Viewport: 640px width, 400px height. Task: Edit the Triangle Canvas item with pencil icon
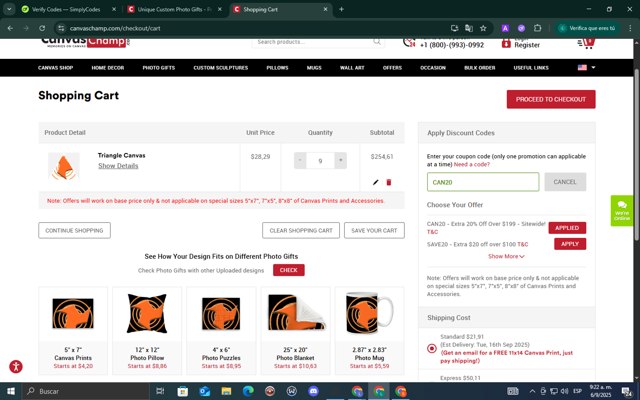[x=376, y=182]
